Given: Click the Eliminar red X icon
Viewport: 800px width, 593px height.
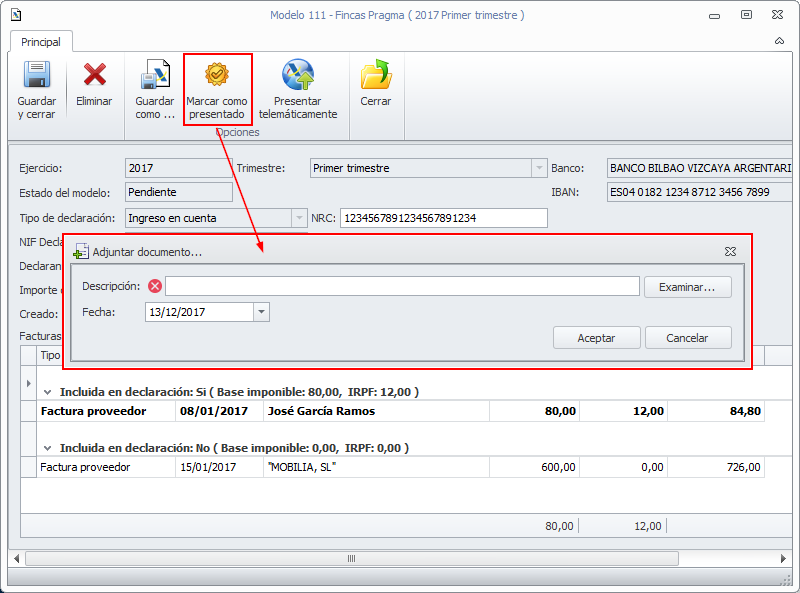Looking at the screenshot, I should pos(94,75).
